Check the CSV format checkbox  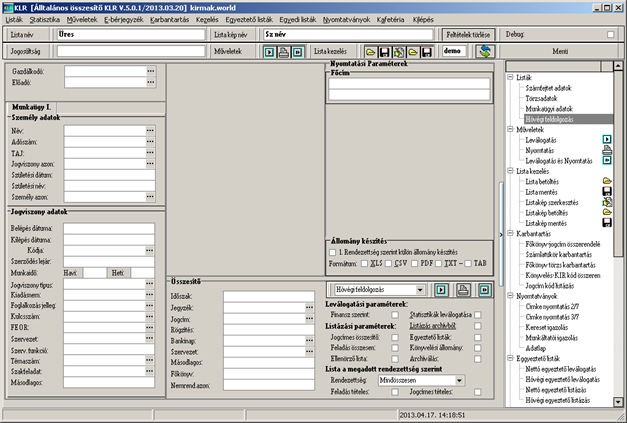pos(388,263)
